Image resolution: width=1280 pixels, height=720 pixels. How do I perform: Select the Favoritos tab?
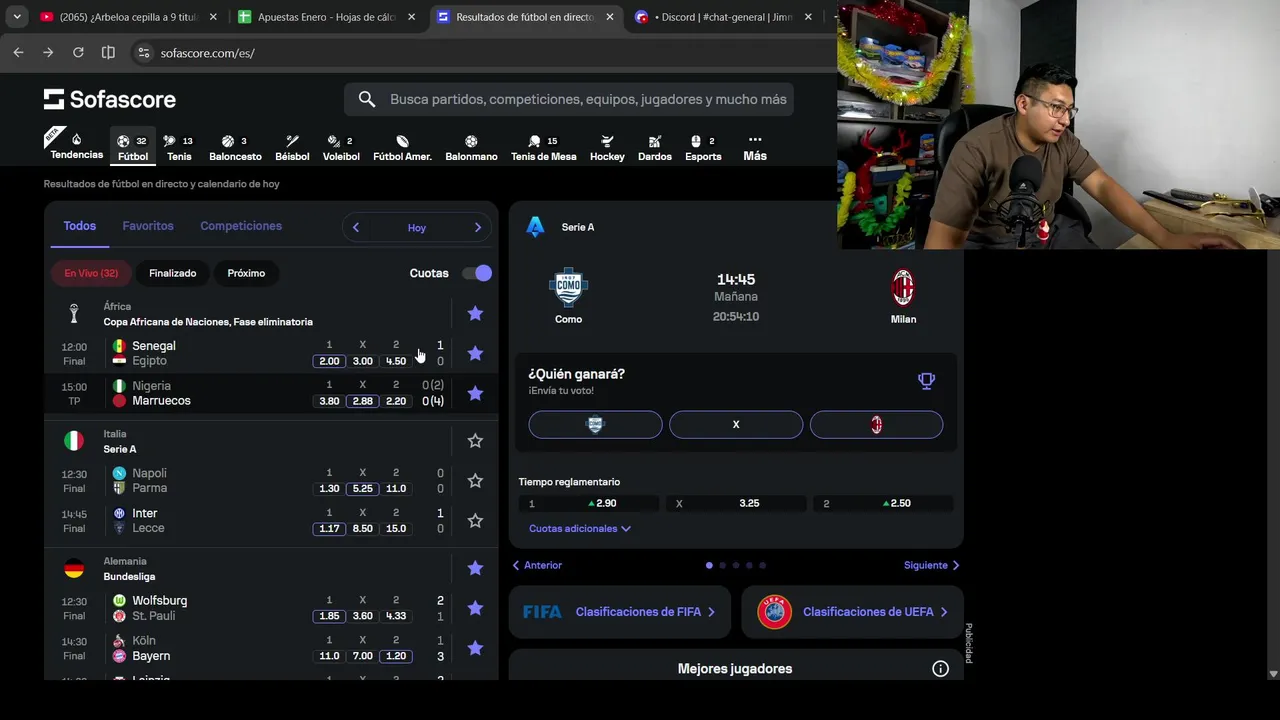(x=148, y=226)
